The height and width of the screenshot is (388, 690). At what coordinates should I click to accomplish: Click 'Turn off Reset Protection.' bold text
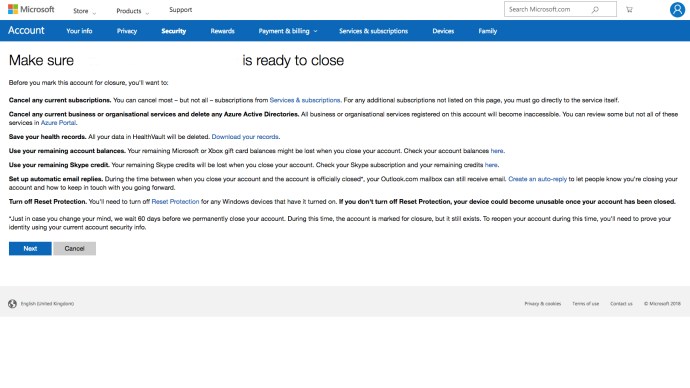click(48, 201)
